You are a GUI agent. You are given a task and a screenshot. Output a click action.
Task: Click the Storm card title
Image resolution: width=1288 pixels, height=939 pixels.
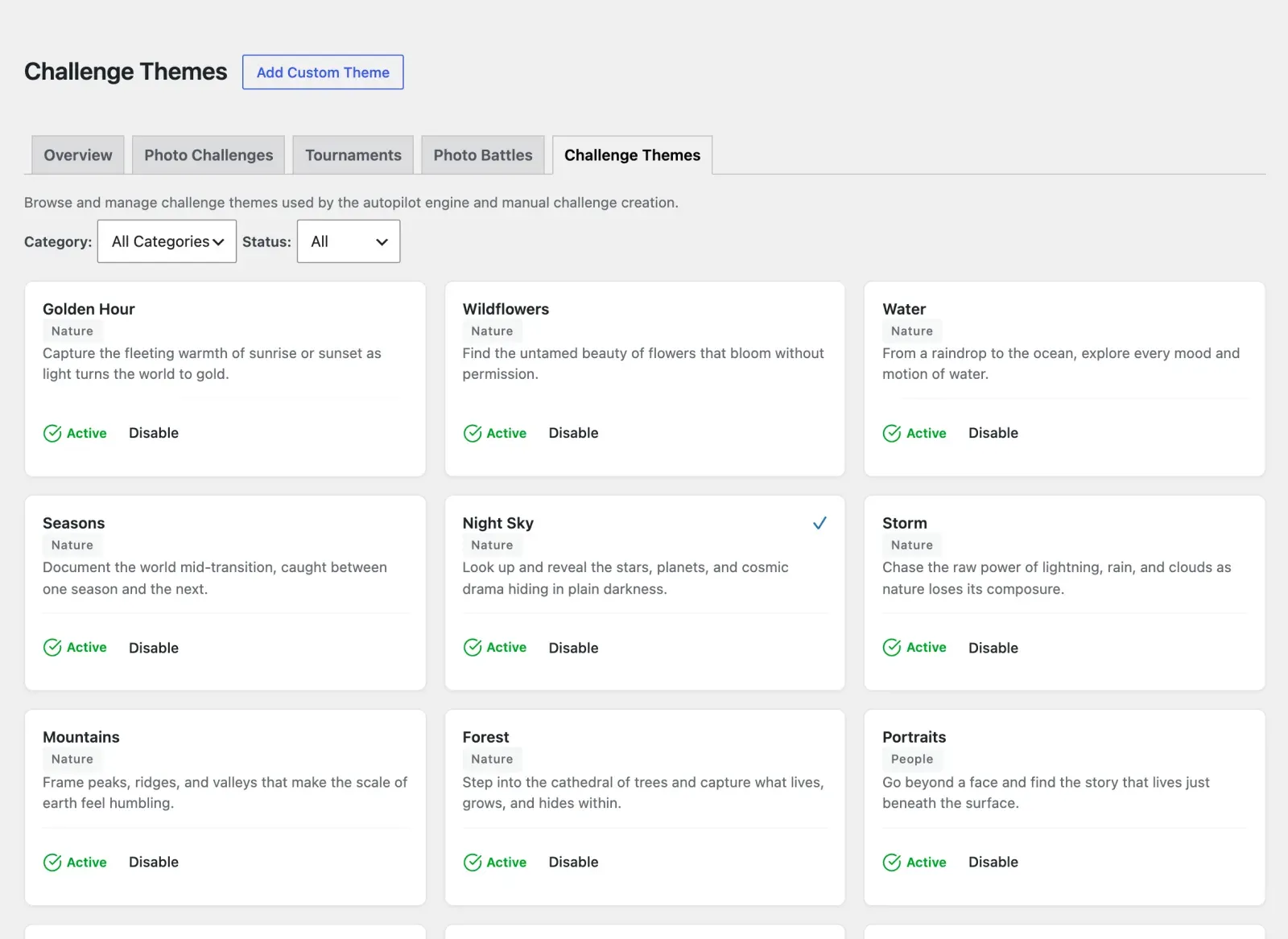[x=905, y=523]
